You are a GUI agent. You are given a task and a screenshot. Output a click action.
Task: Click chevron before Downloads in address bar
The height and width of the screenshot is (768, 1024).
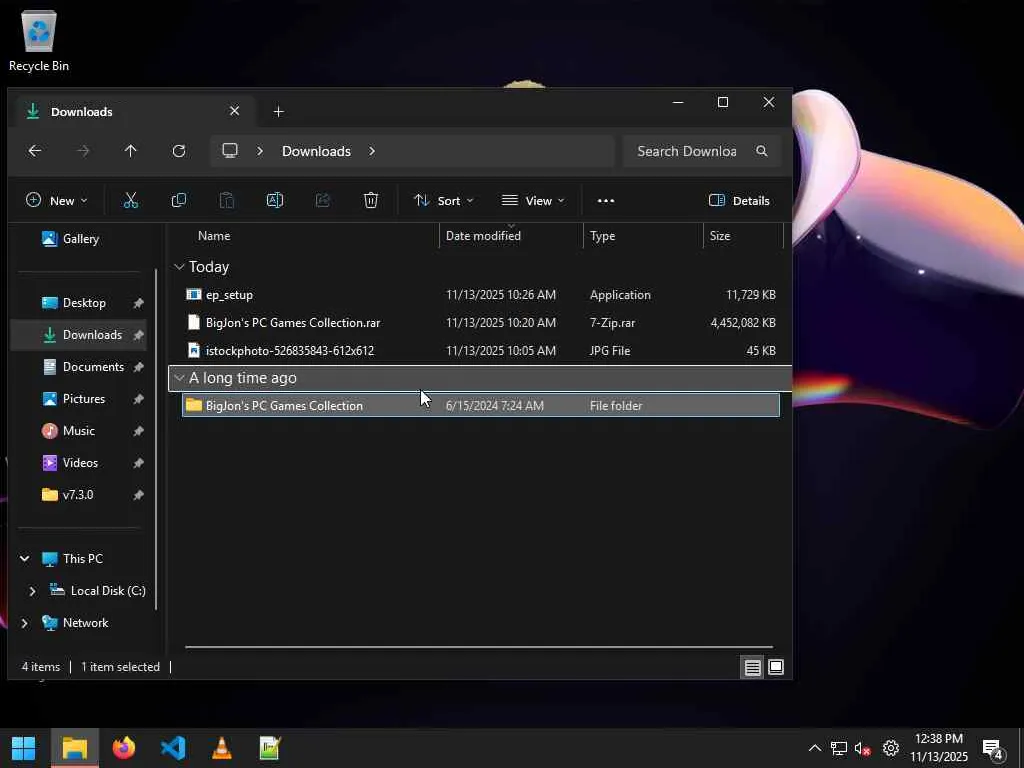[260, 151]
